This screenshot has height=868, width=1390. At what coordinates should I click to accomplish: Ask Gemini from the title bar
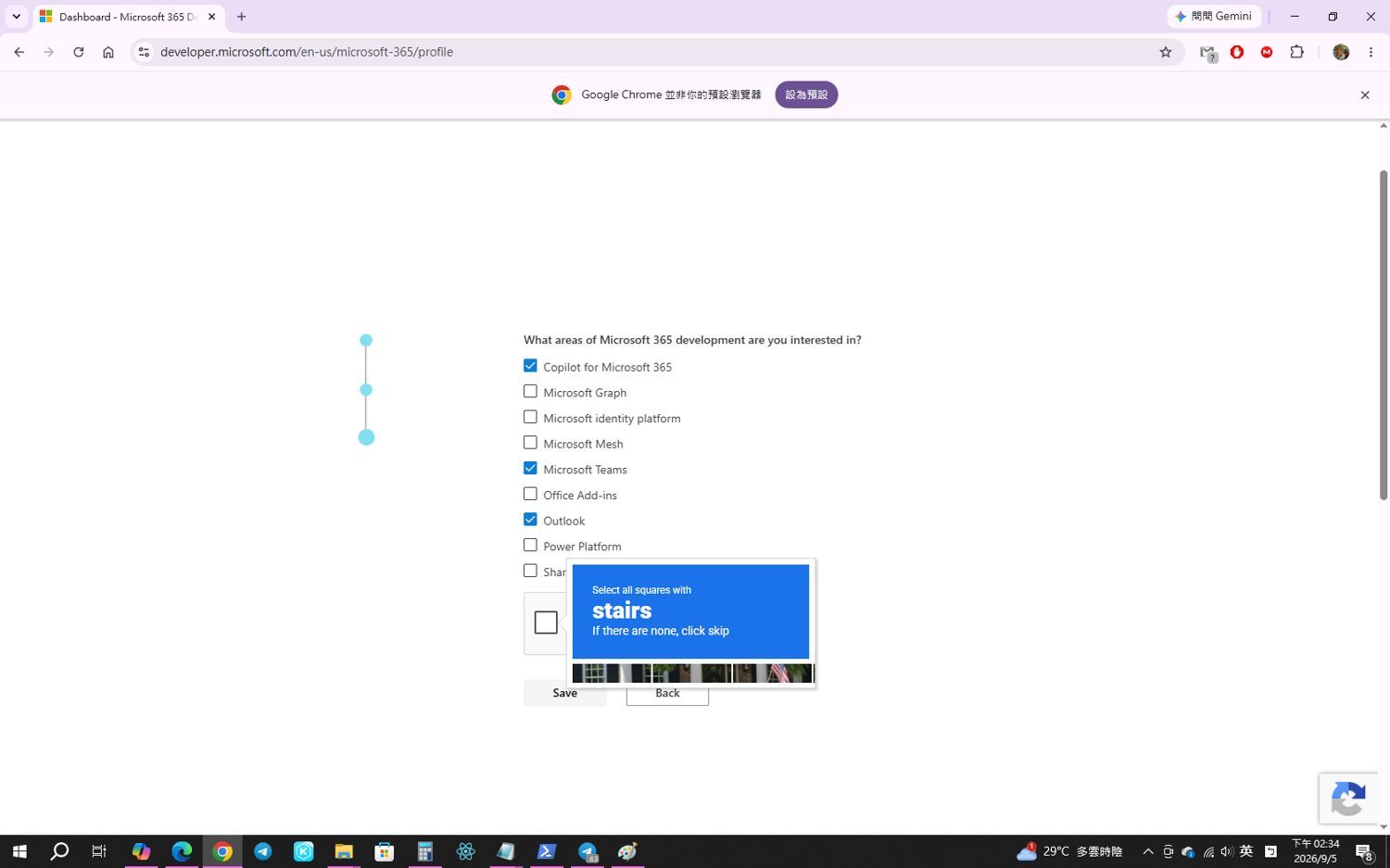tap(1214, 17)
